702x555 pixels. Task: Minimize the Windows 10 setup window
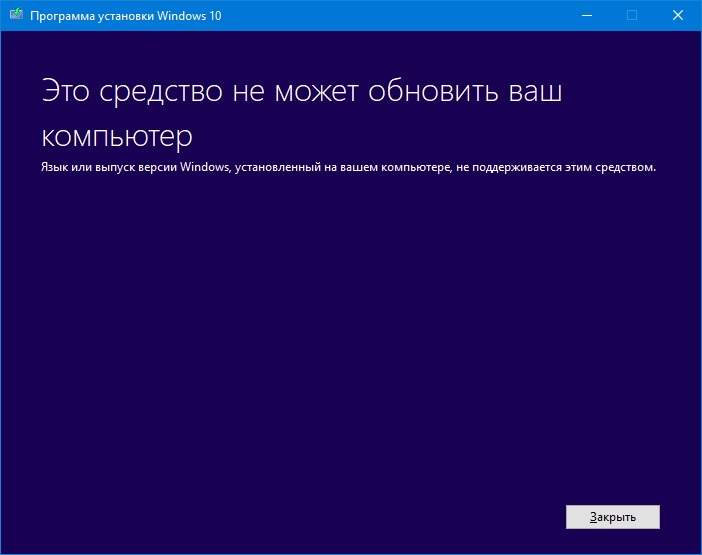587,15
